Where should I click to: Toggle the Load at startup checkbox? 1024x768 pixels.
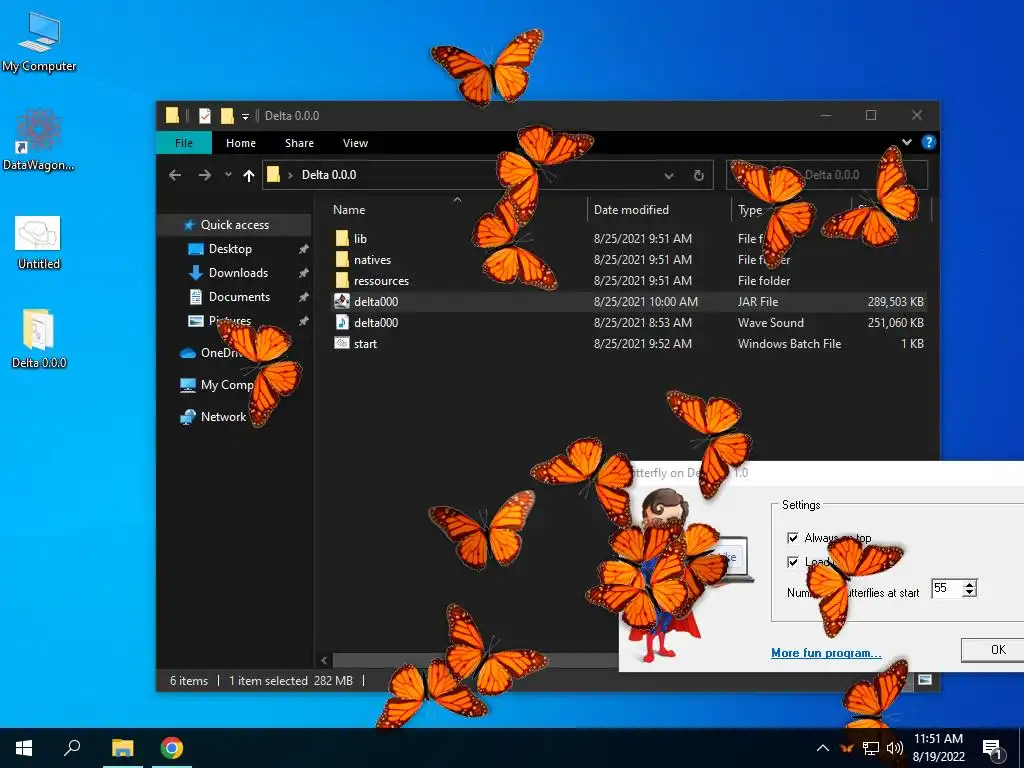[x=793, y=562]
